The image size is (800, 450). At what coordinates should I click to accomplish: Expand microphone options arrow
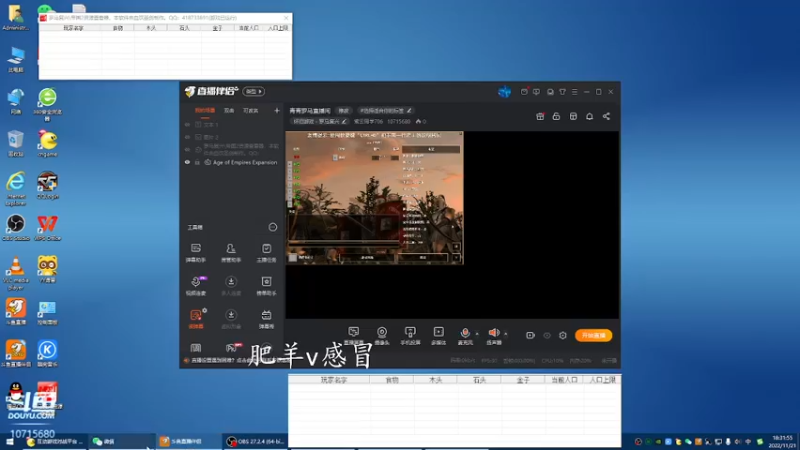[477, 334]
